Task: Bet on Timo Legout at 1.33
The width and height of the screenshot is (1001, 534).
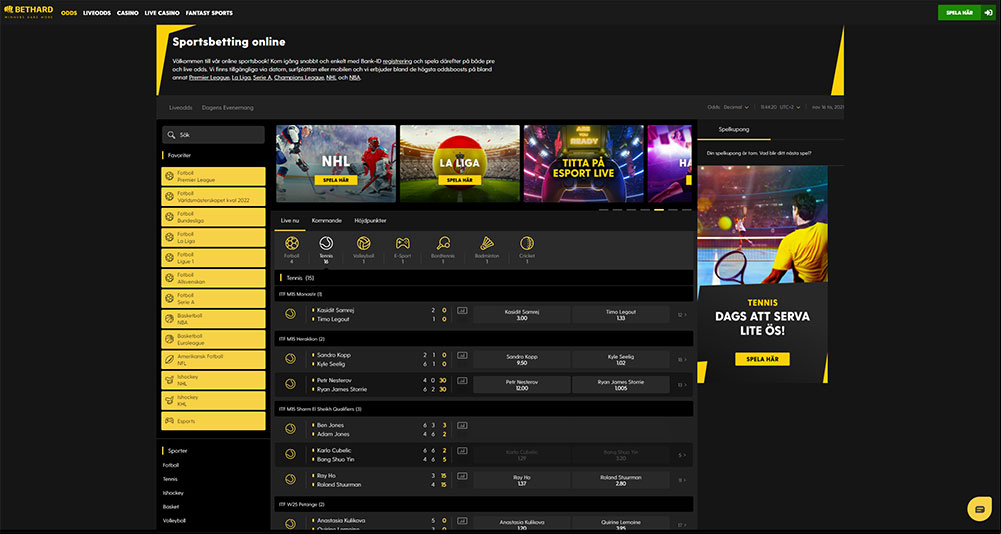Action: [621, 315]
